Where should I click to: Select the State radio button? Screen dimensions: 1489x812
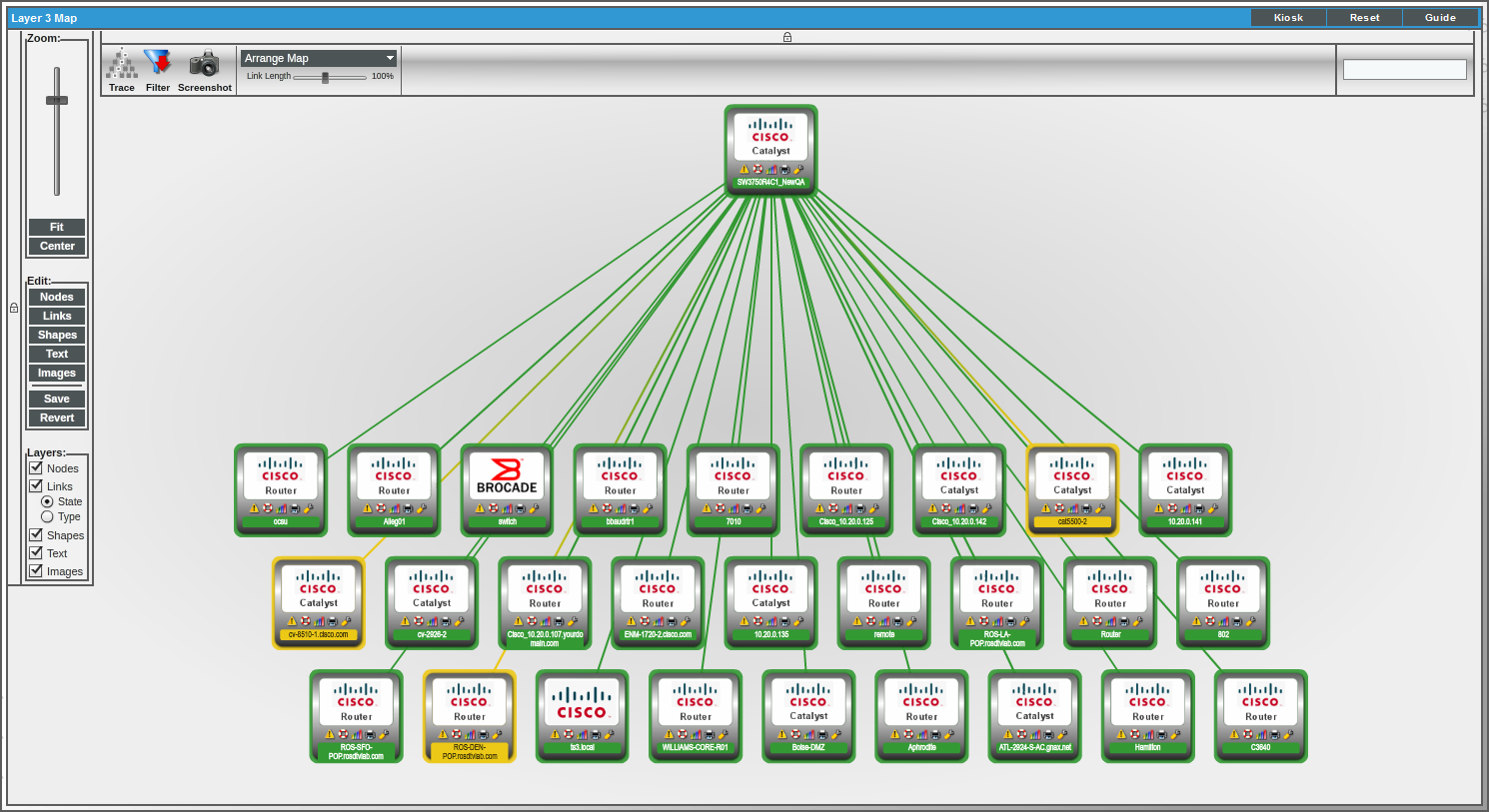click(47, 501)
